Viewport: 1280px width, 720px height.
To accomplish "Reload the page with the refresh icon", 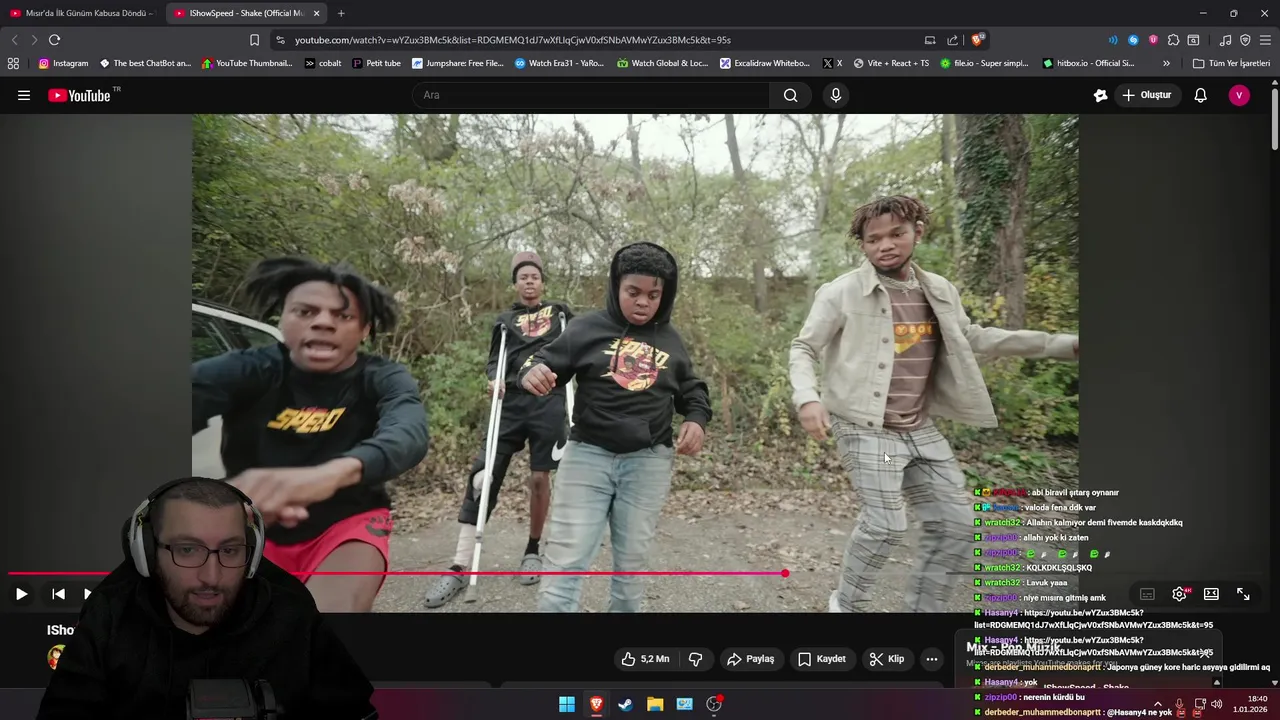I will click(54, 40).
